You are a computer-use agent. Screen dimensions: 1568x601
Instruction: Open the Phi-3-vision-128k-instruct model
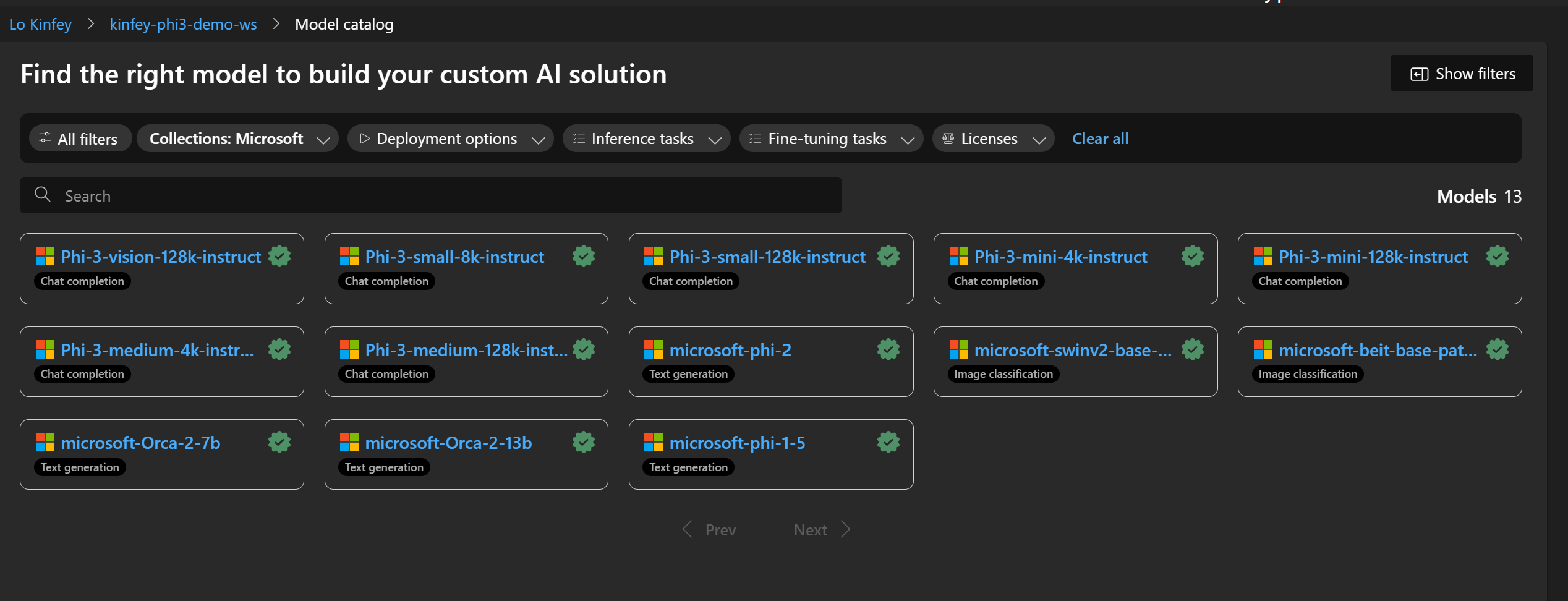pyautogui.click(x=161, y=257)
